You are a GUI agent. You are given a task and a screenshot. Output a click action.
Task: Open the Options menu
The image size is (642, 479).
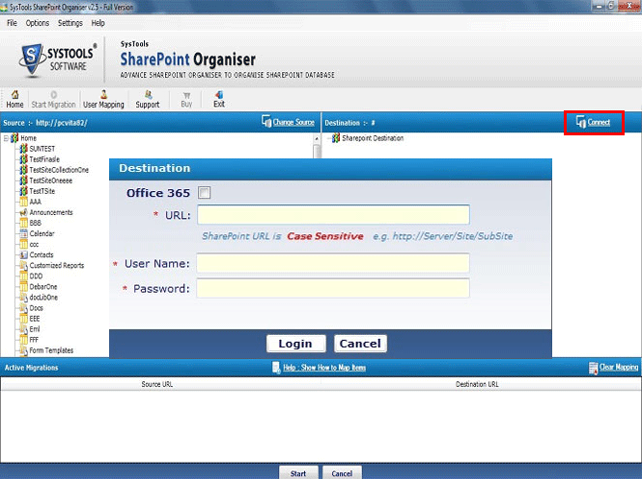coord(37,23)
